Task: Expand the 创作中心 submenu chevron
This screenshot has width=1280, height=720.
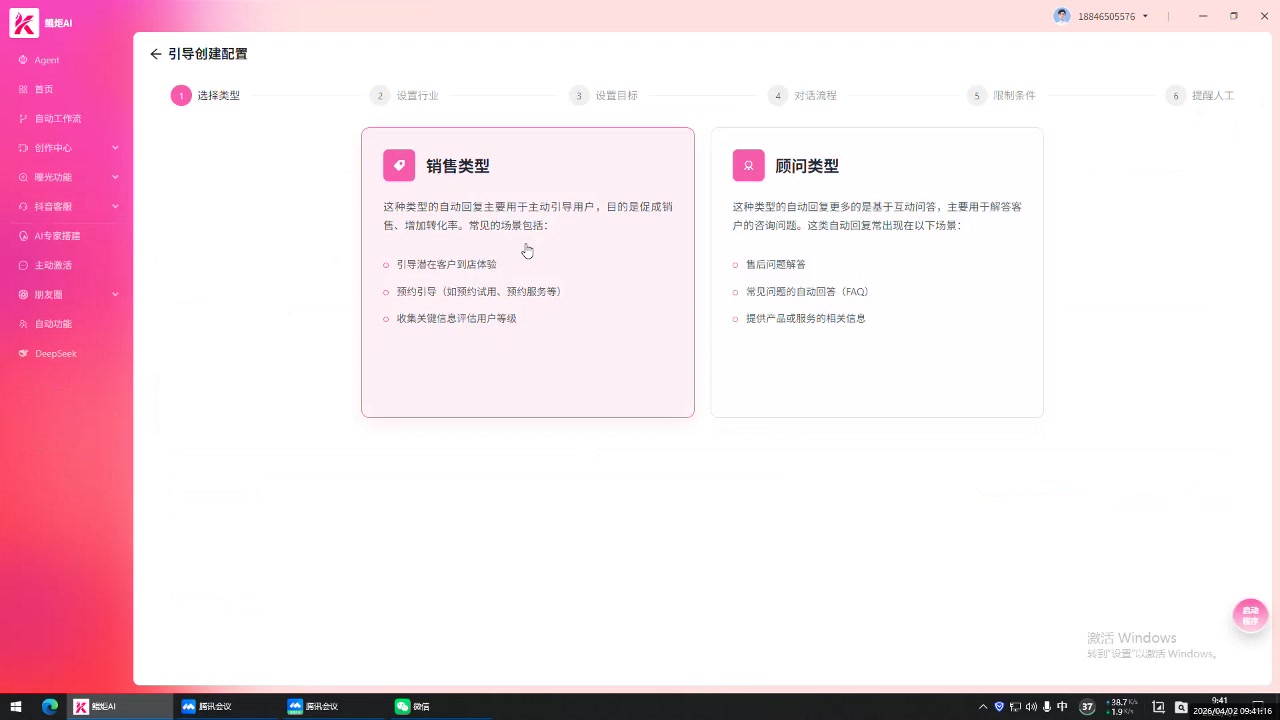Action: click(115, 148)
